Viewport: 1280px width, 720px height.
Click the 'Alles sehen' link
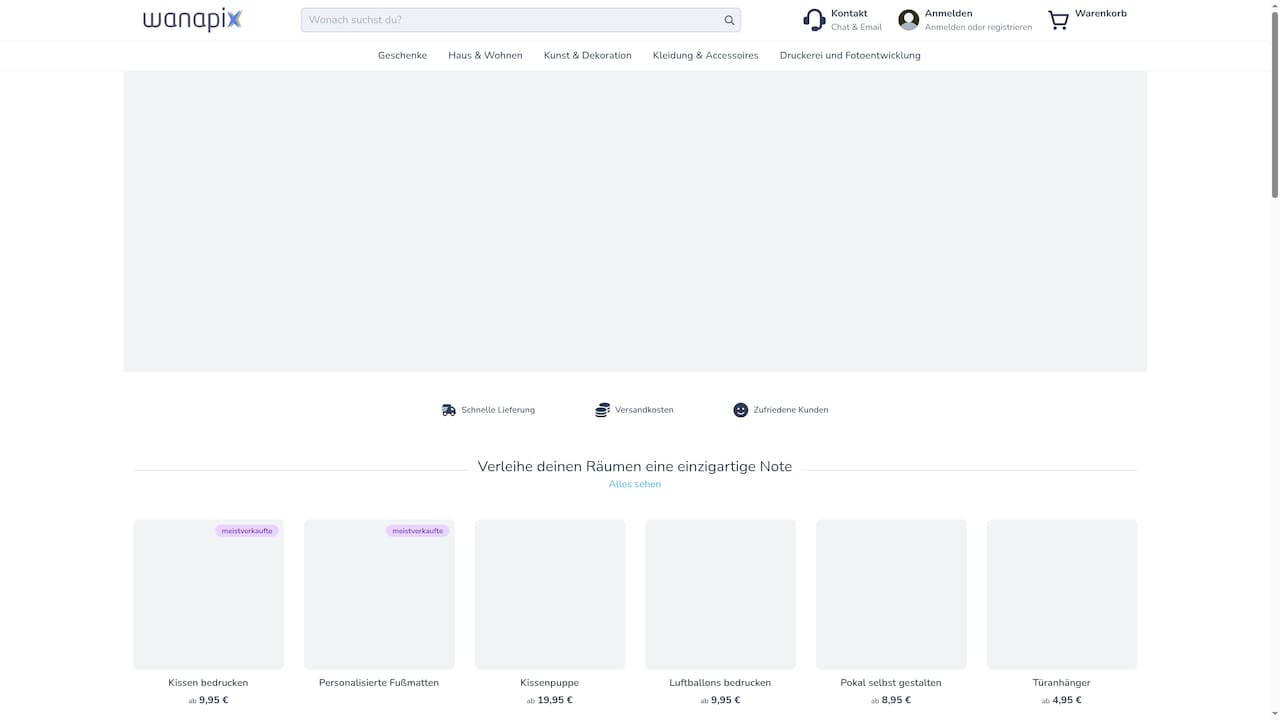coord(635,484)
